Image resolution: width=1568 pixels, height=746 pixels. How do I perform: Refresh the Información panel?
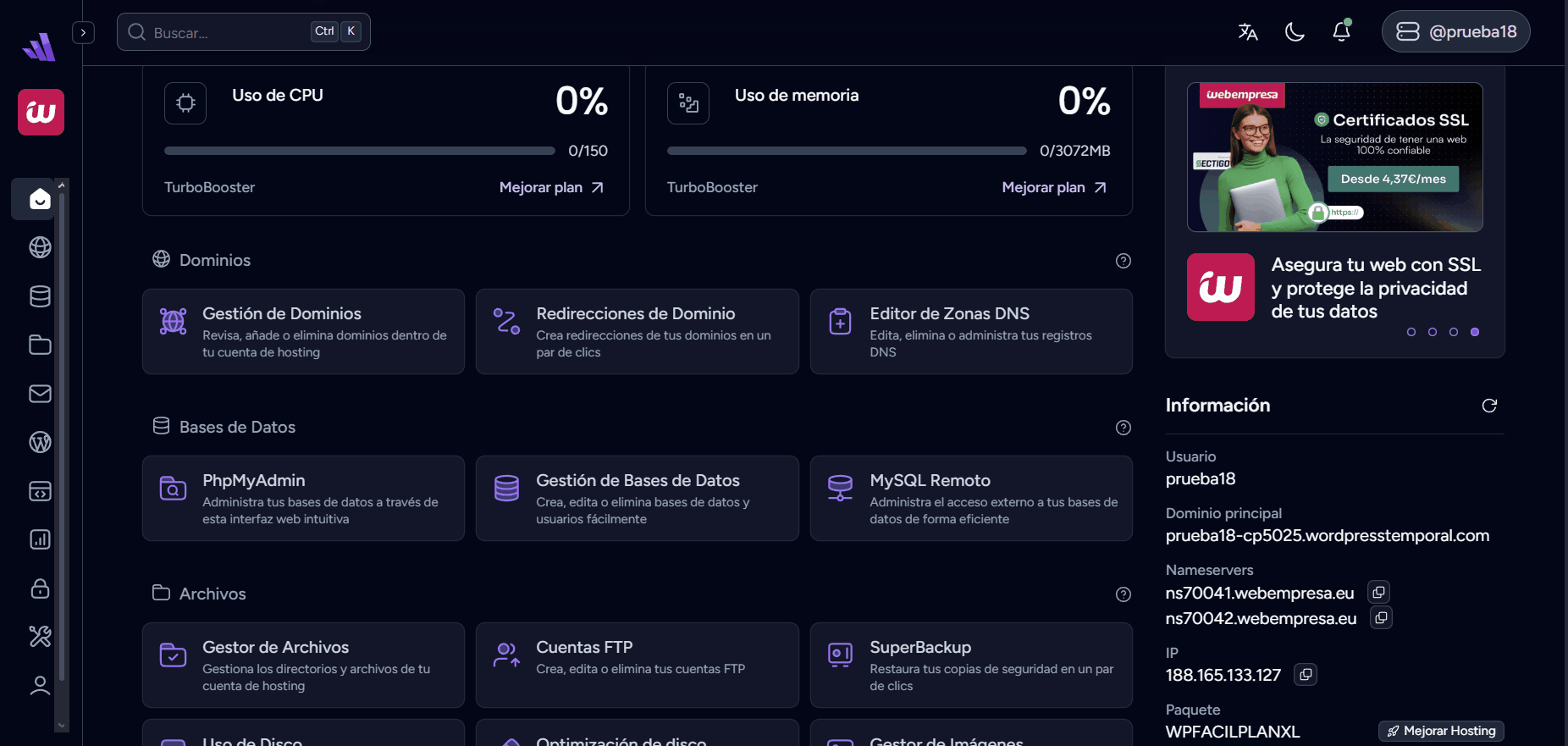1489,406
